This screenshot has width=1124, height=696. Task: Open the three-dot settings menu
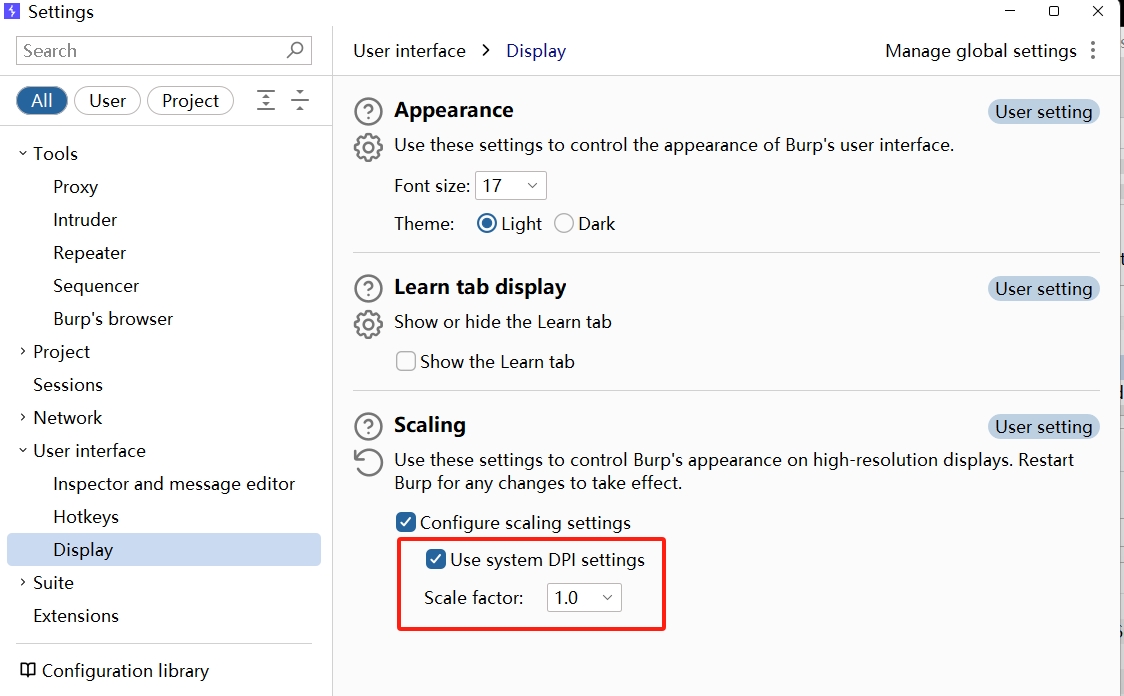(1092, 50)
